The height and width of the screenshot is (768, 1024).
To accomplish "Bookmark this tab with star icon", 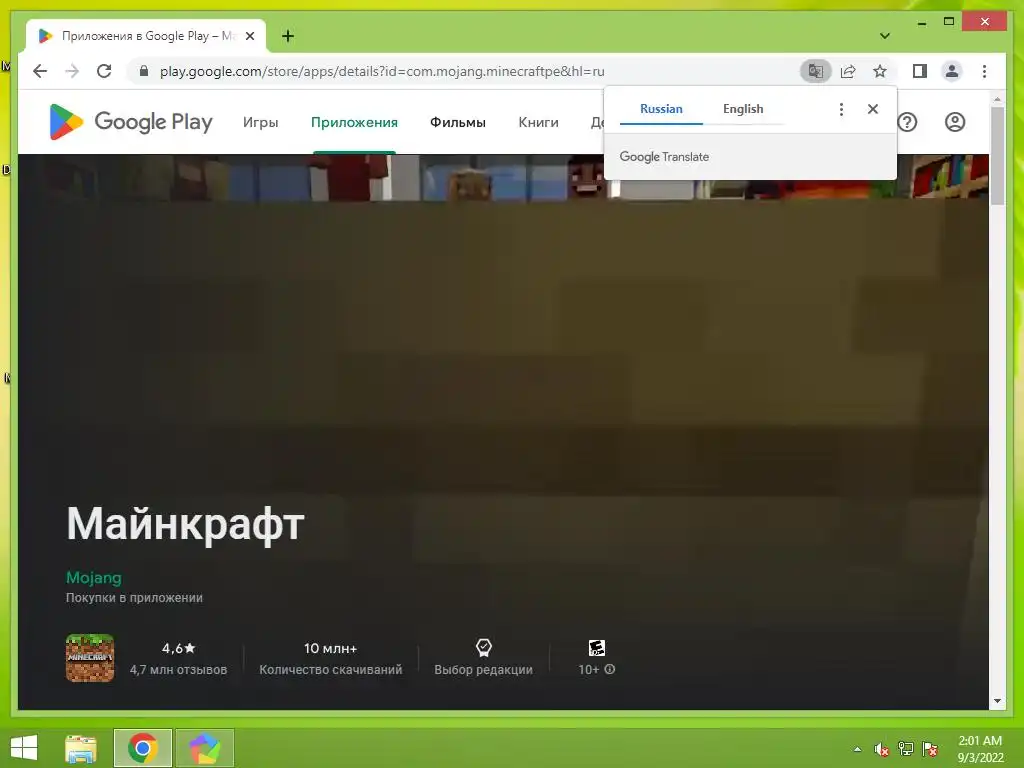I will pyautogui.click(x=880, y=71).
